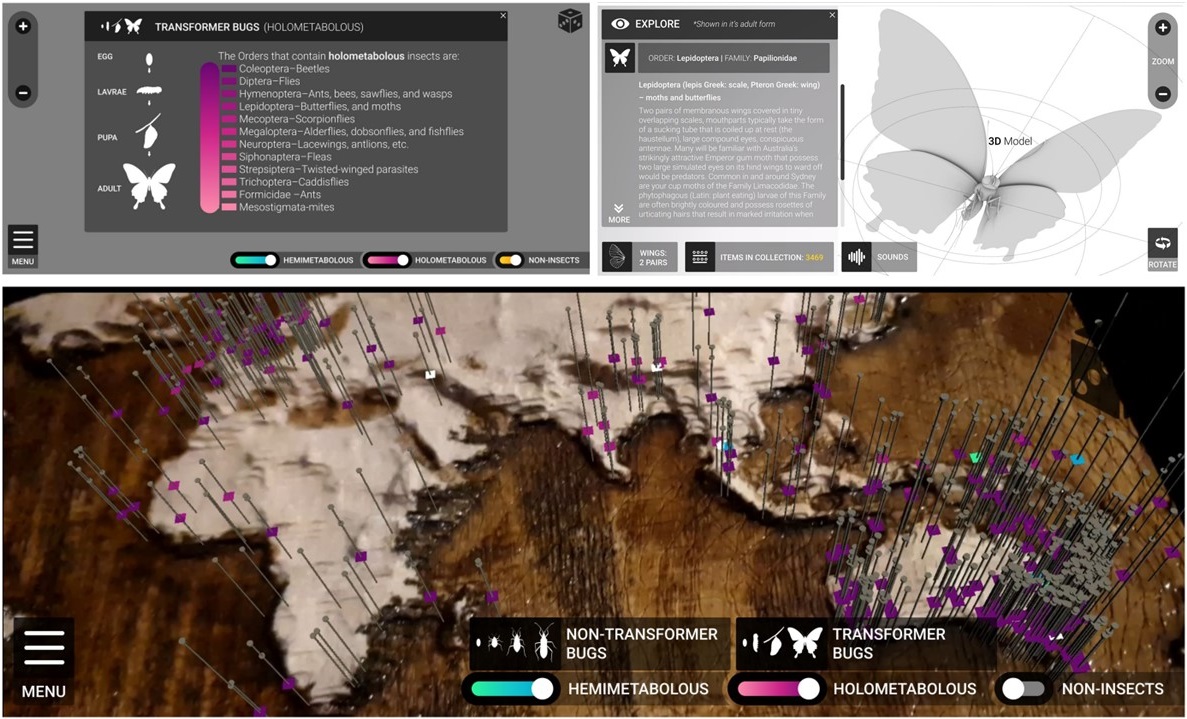The height and width of the screenshot is (719, 1187).
Task: Zoom in on 3D model plus button
Action: point(1162,28)
